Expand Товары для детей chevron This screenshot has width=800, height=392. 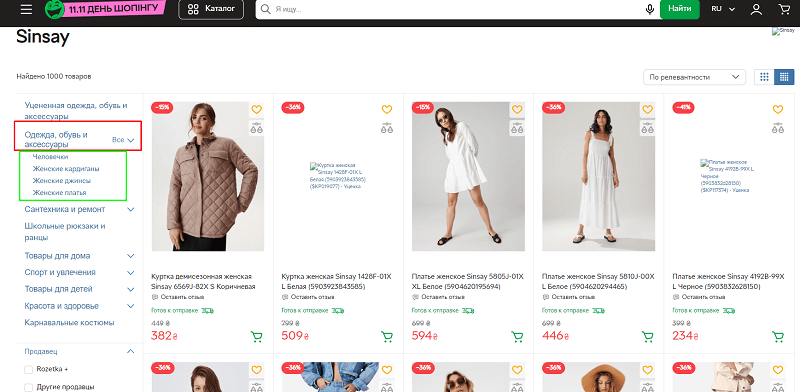click(131, 289)
